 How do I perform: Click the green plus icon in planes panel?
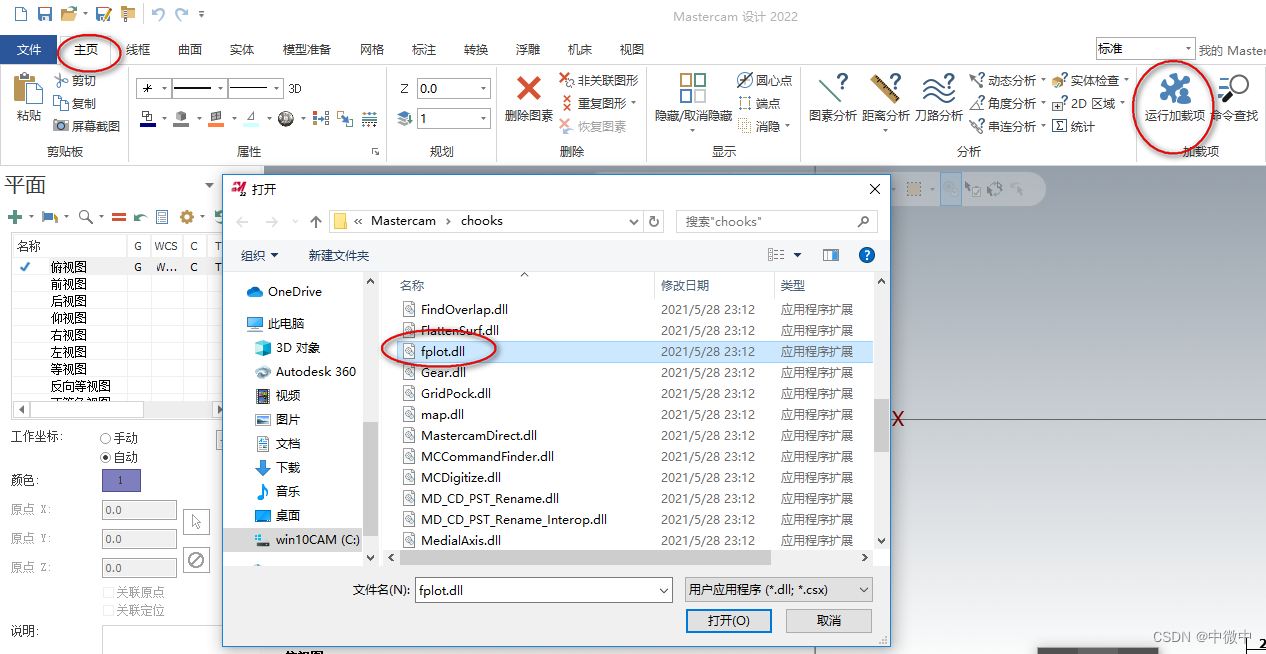tap(15, 216)
